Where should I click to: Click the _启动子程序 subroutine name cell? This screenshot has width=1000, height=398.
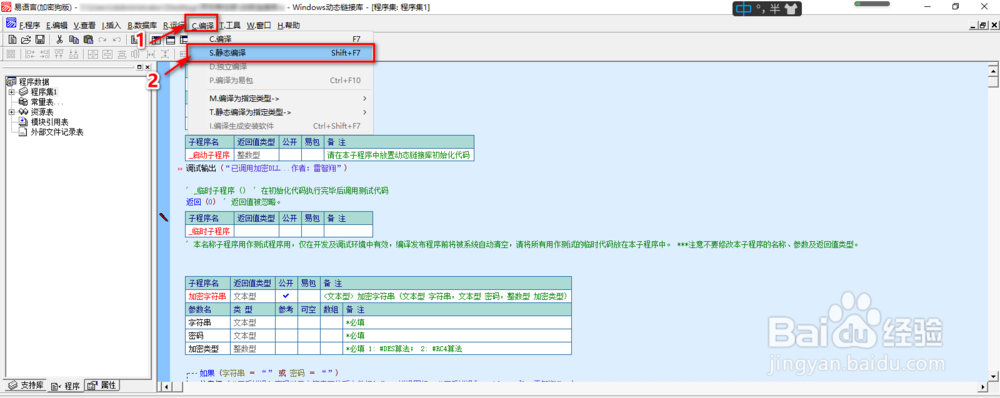pos(209,155)
